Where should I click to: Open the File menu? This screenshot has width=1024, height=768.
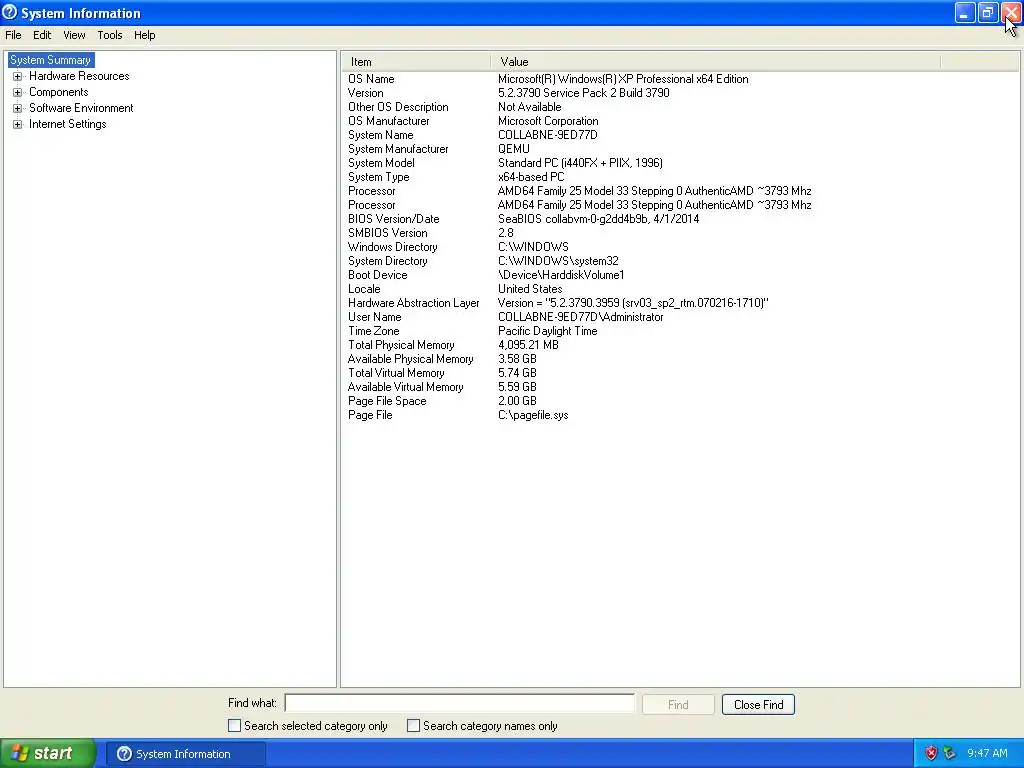point(13,35)
